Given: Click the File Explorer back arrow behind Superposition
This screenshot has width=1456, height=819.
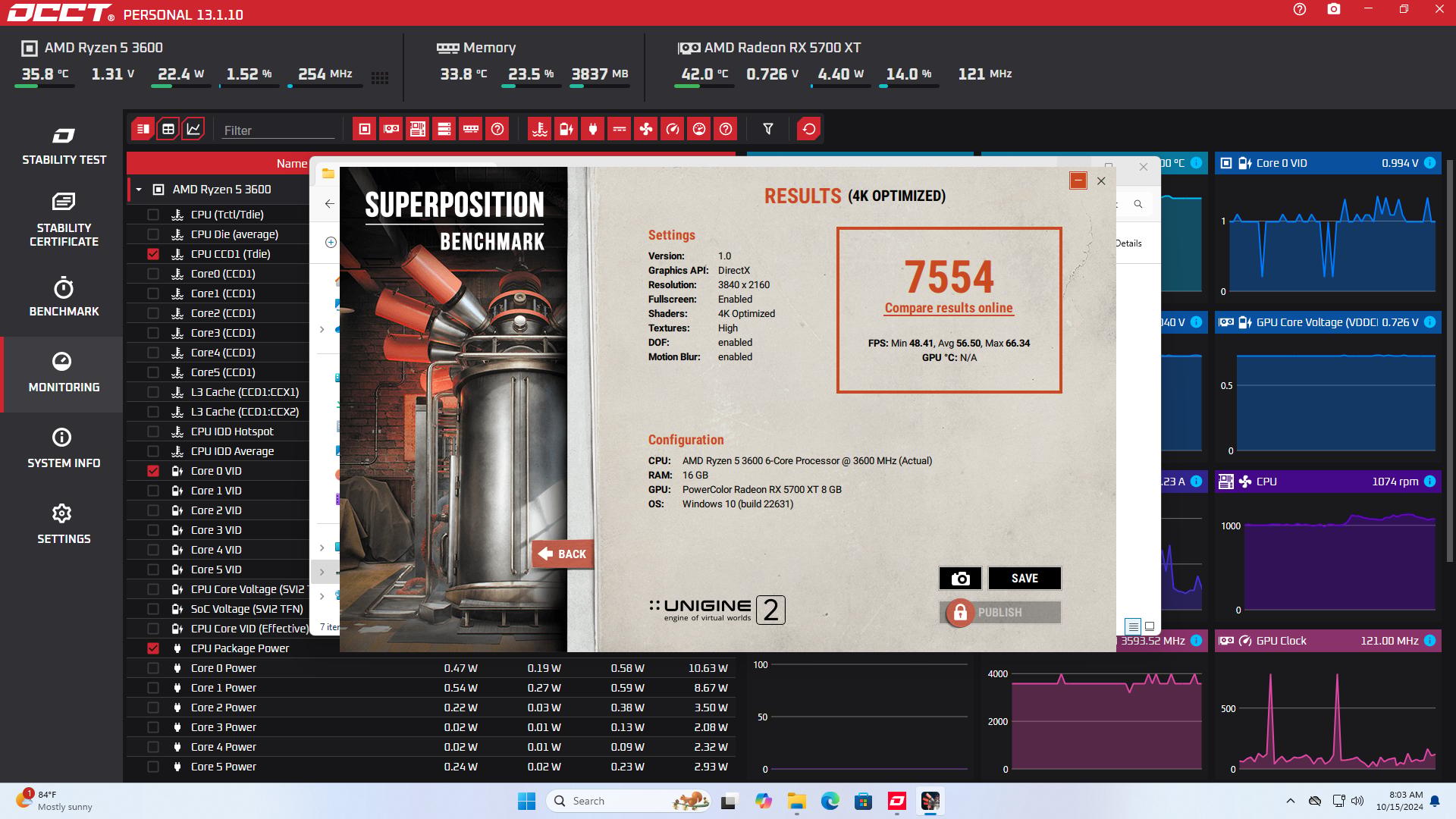Looking at the screenshot, I should click(x=329, y=203).
